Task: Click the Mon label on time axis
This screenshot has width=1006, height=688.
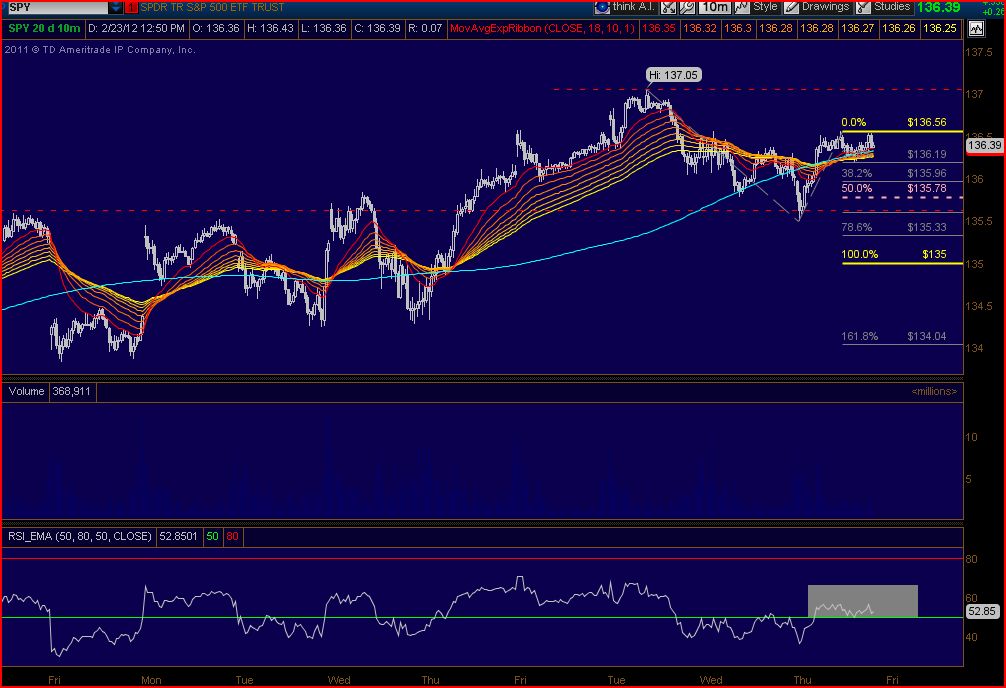Action: point(151,680)
